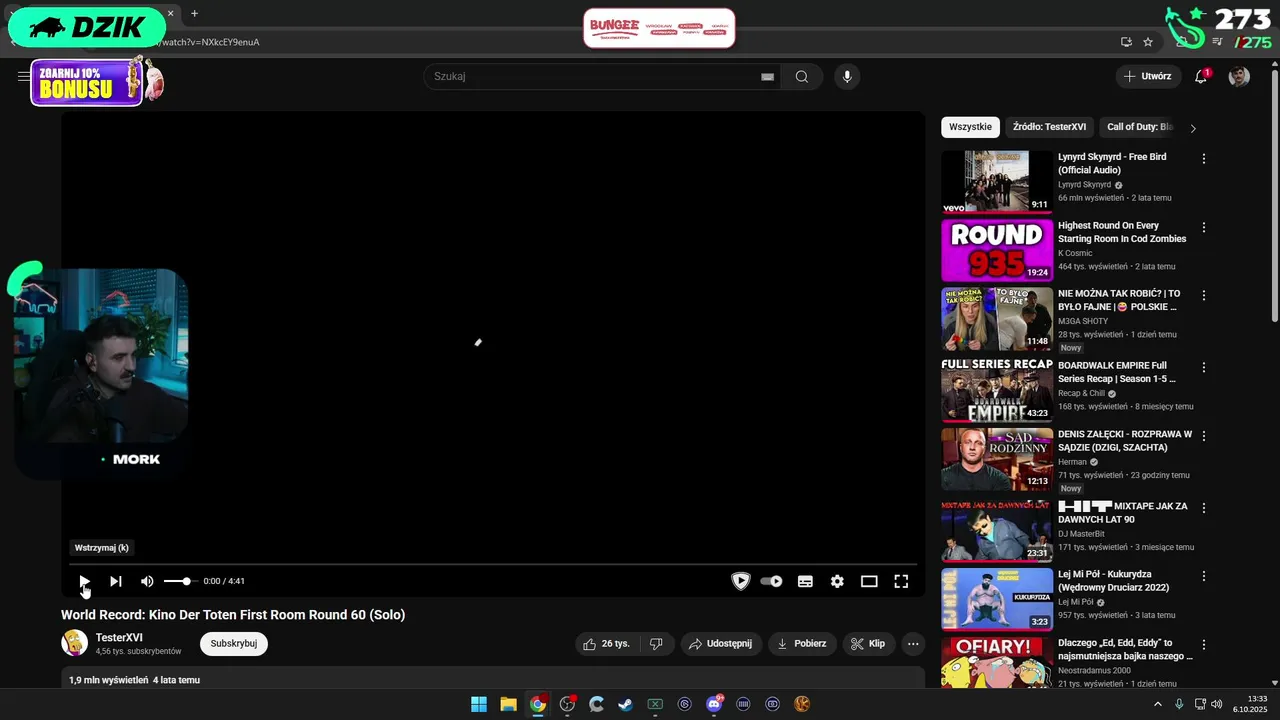
Task: Switch to theater mode view
Action: (x=869, y=581)
